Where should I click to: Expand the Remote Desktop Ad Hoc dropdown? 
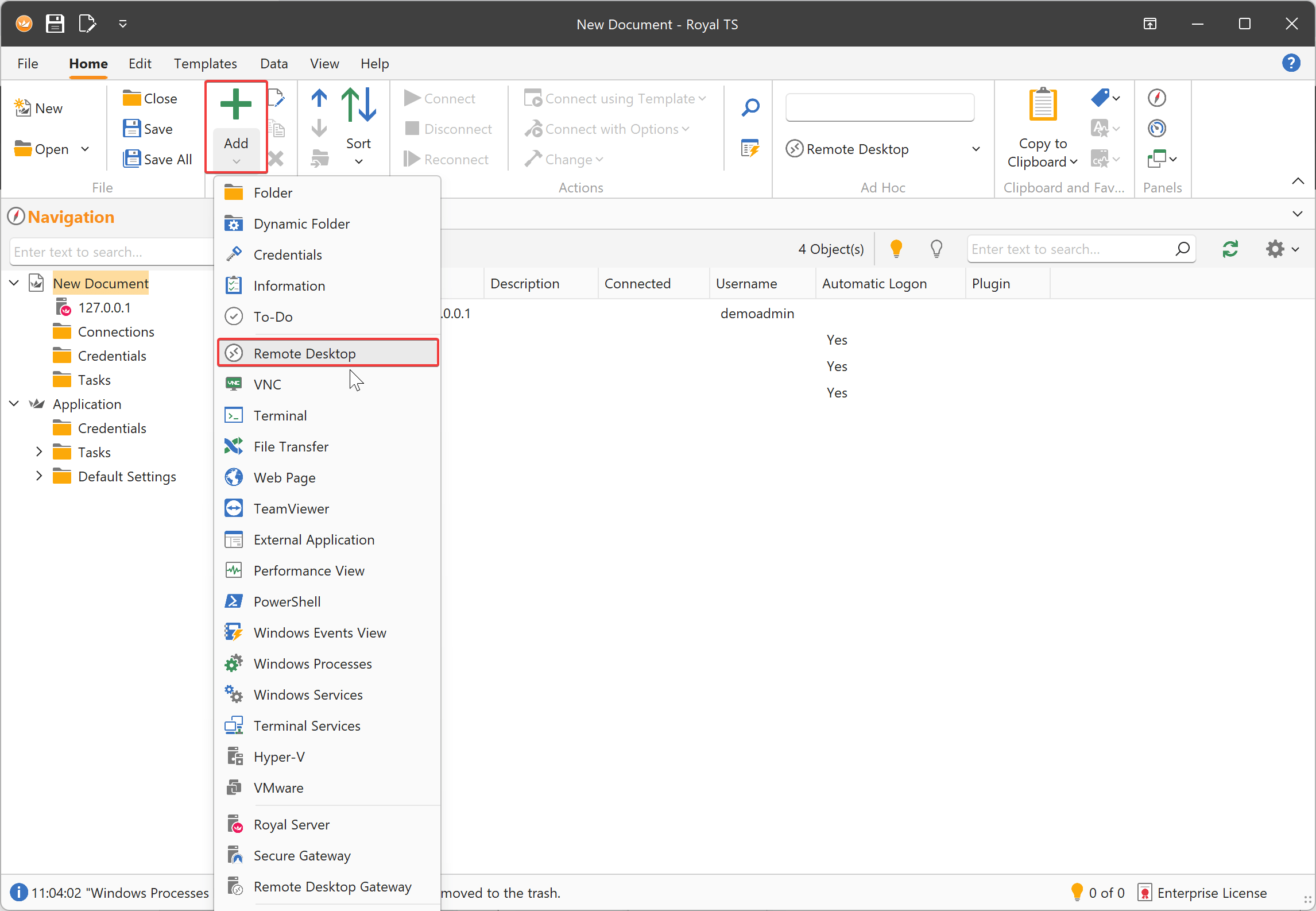(x=976, y=149)
